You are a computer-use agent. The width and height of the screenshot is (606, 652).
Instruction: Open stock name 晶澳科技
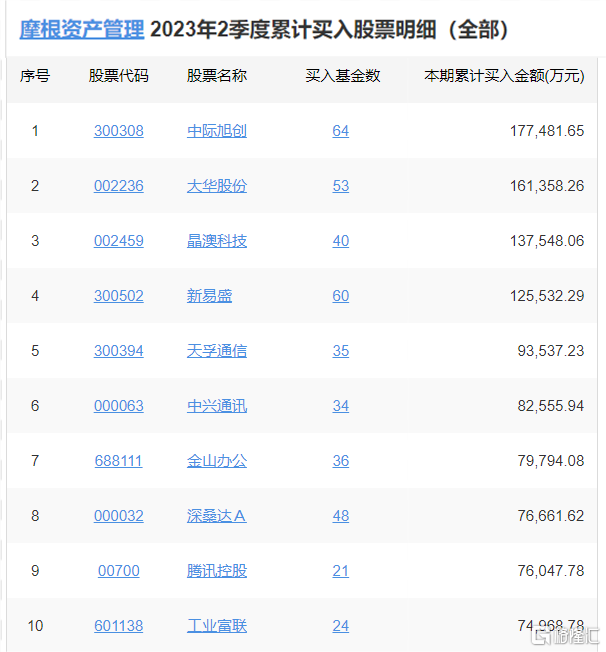click(x=217, y=241)
